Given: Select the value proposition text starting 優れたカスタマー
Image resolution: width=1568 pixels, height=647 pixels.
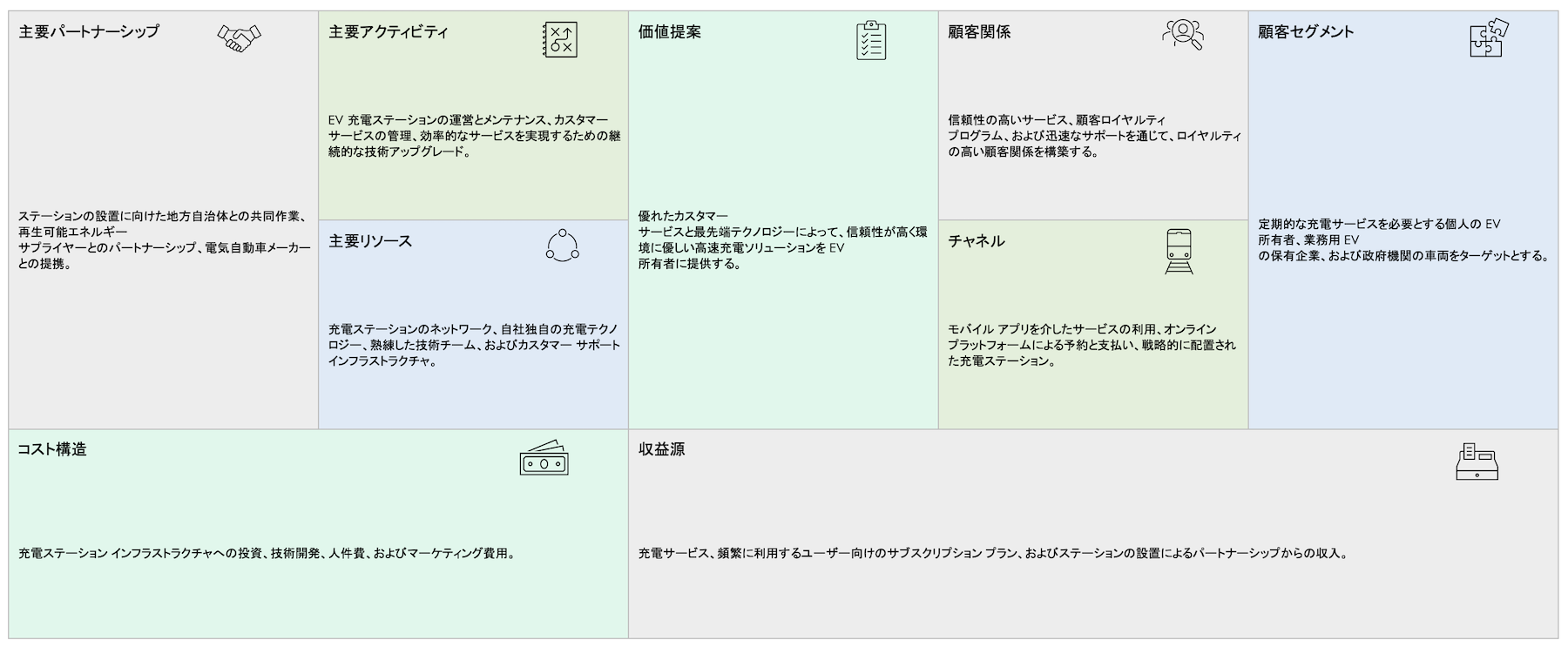Looking at the screenshot, I should click(783, 240).
